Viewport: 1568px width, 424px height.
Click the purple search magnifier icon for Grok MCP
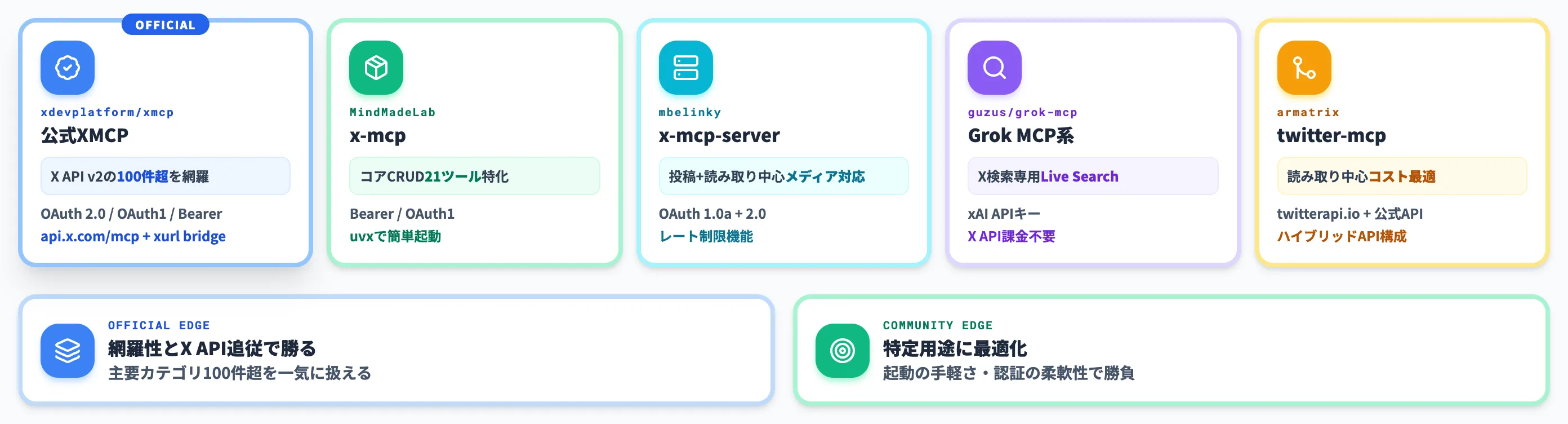coord(995,68)
